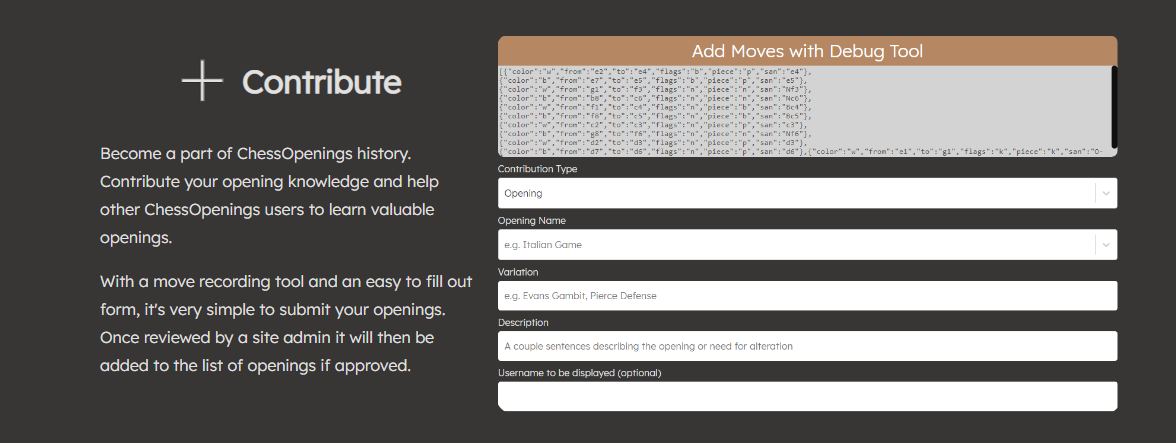Click the Add Moves with Debug Tool button
This screenshot has width=1176, height=443.
pos(807,51)
